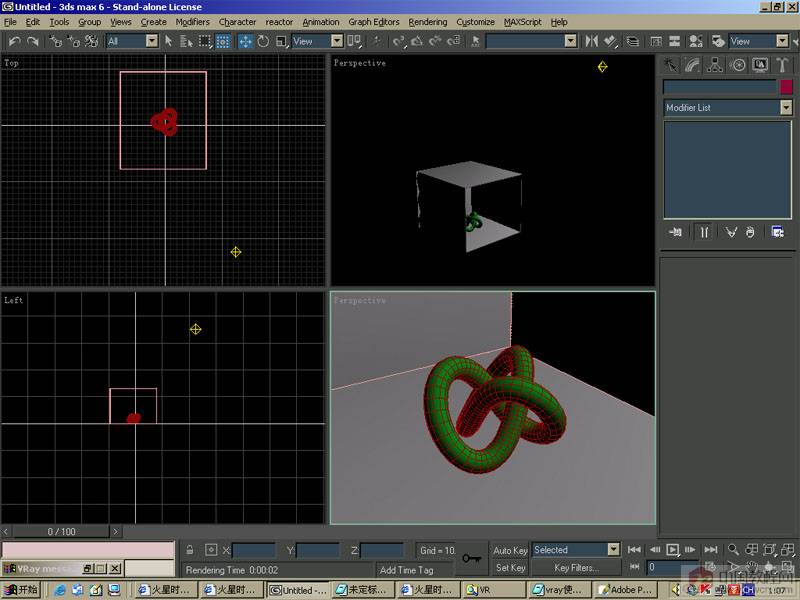Open the Layer Manager
Viewport: 800px width, 600px height.
[x=633, y=41]
